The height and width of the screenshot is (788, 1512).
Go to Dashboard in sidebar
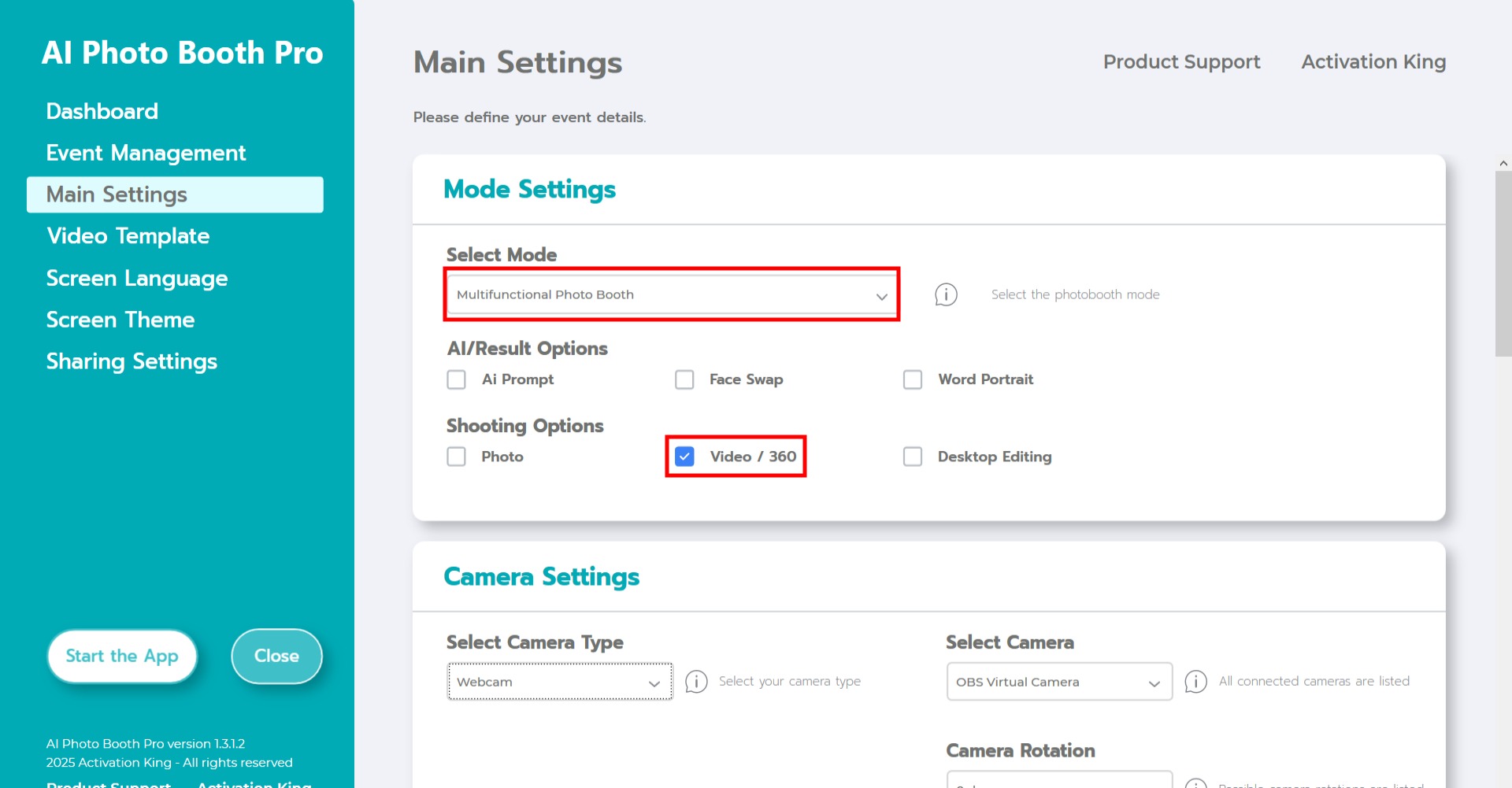pos(102,111)
